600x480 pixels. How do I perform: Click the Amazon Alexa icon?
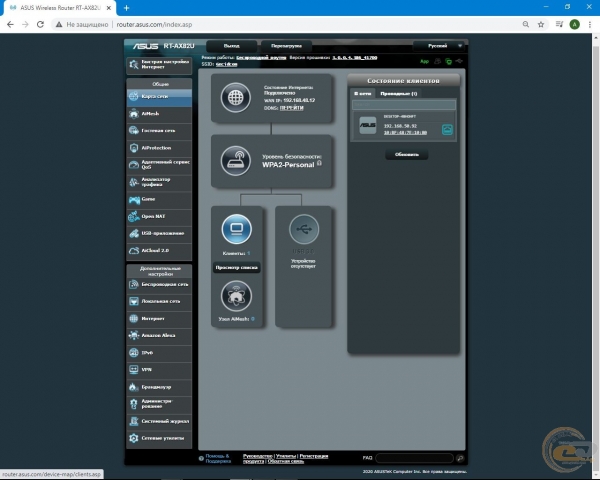coord(134,335)
